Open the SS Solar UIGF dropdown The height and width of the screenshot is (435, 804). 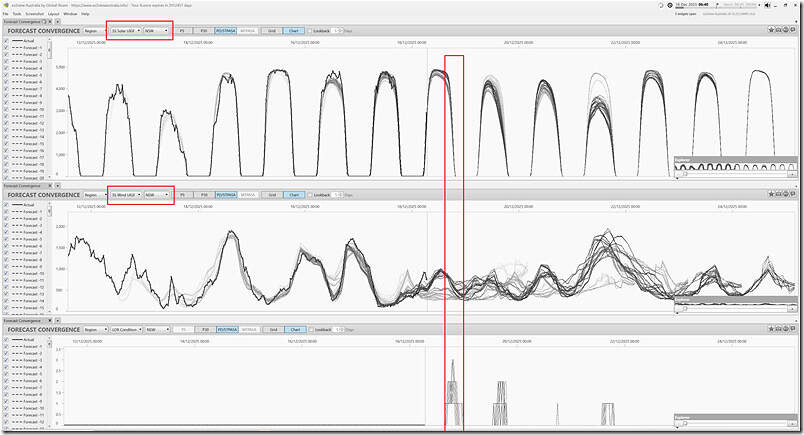click(125, 31)
